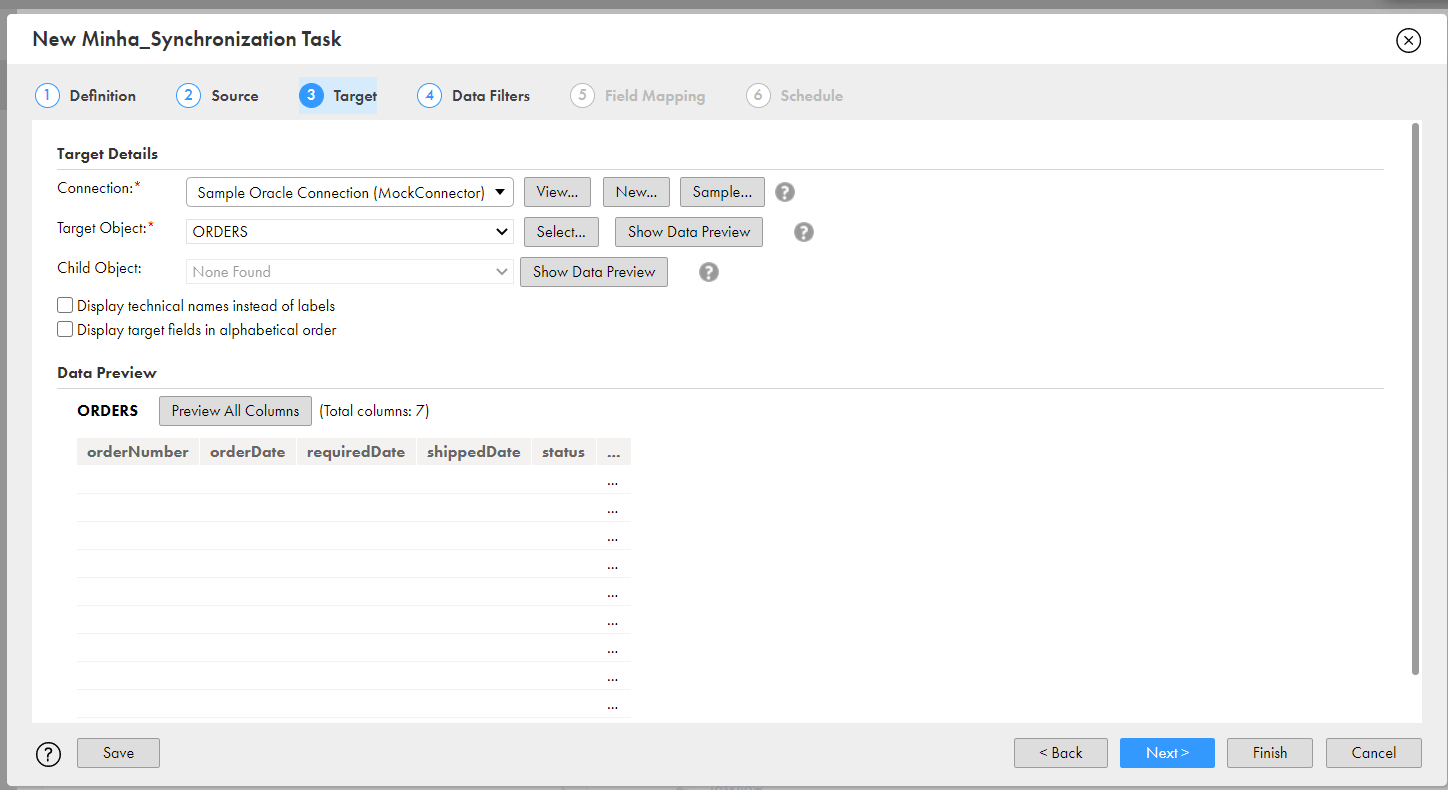Viewport: 1448px width, 790px height.
Task: Select the Target step tab
Action: point(338,96)
